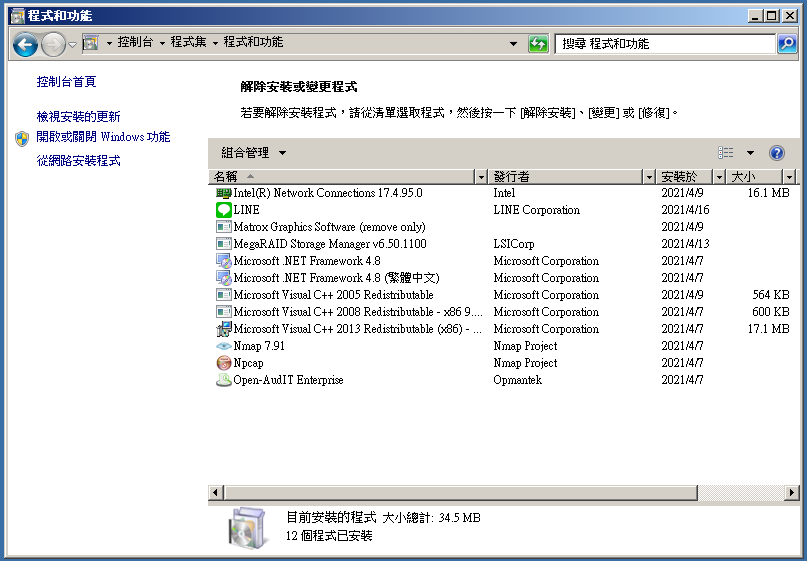Screen dimensions: 807x561
Task: Sort by the 名稱 column header
Action: point(342,177)
